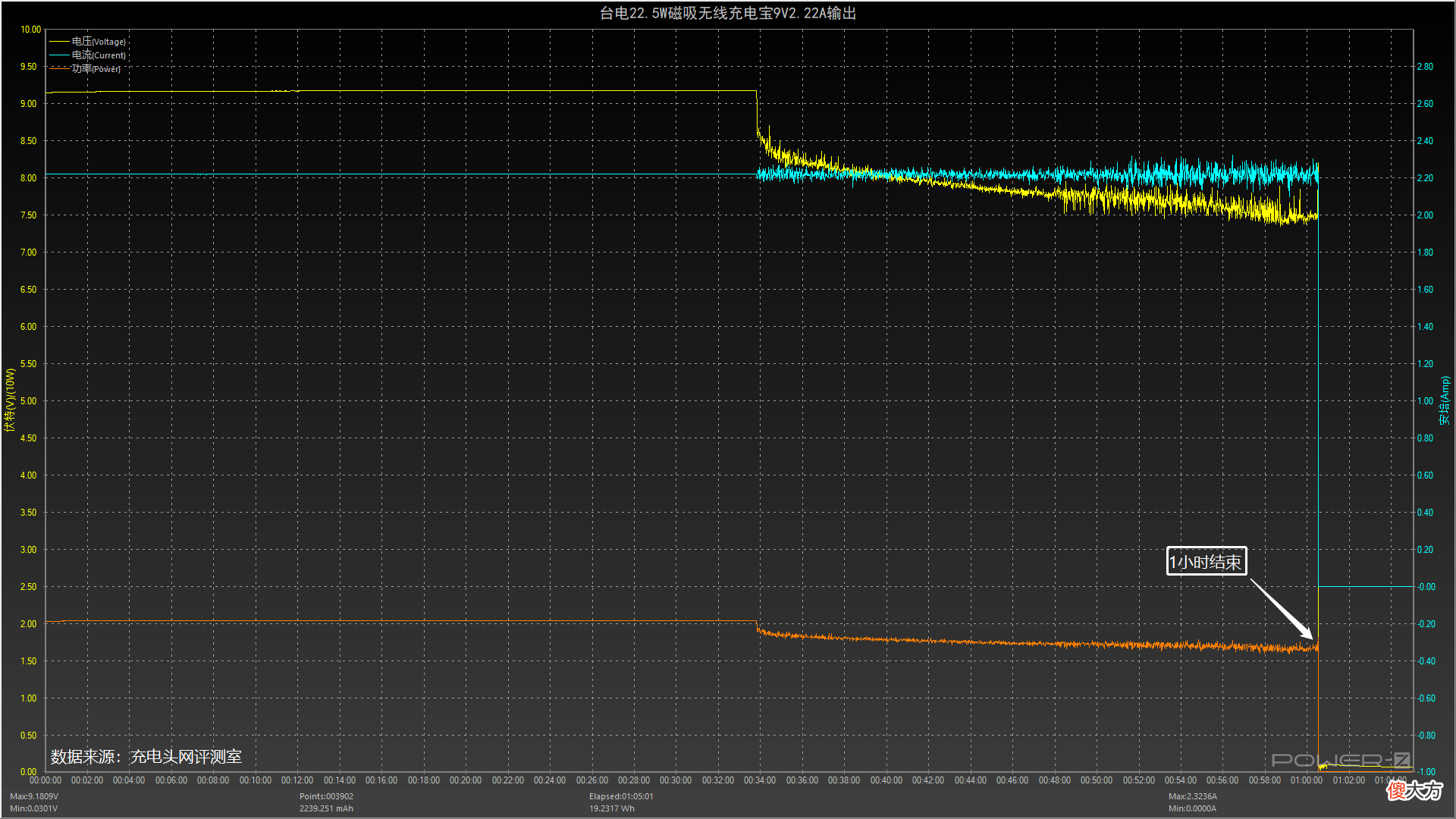The width and height of the screenshot is (1456, 819).
Task: Click the Min:0.0301V status readout
Action: tap(34, 808)
